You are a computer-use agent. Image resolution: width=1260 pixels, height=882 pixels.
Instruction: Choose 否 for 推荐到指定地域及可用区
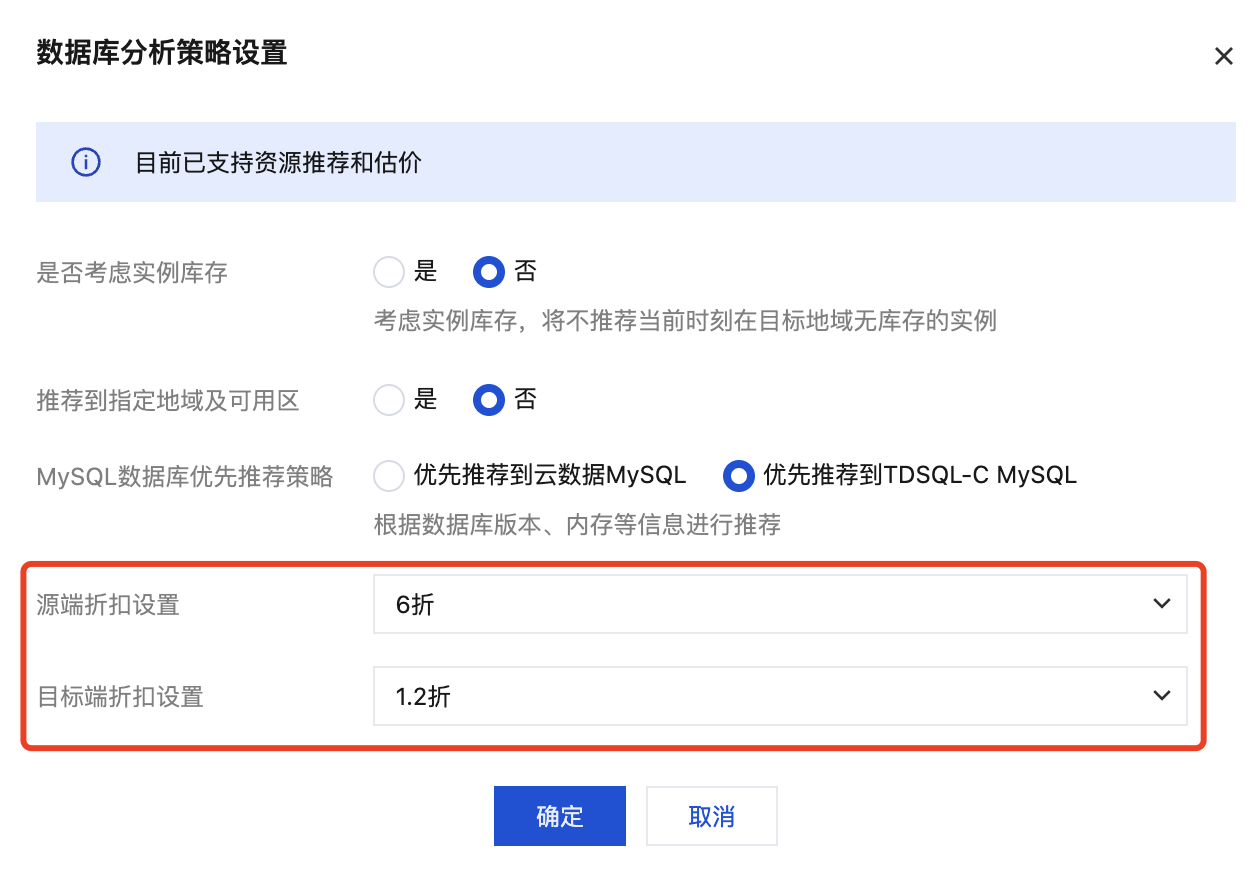(489, 401)
